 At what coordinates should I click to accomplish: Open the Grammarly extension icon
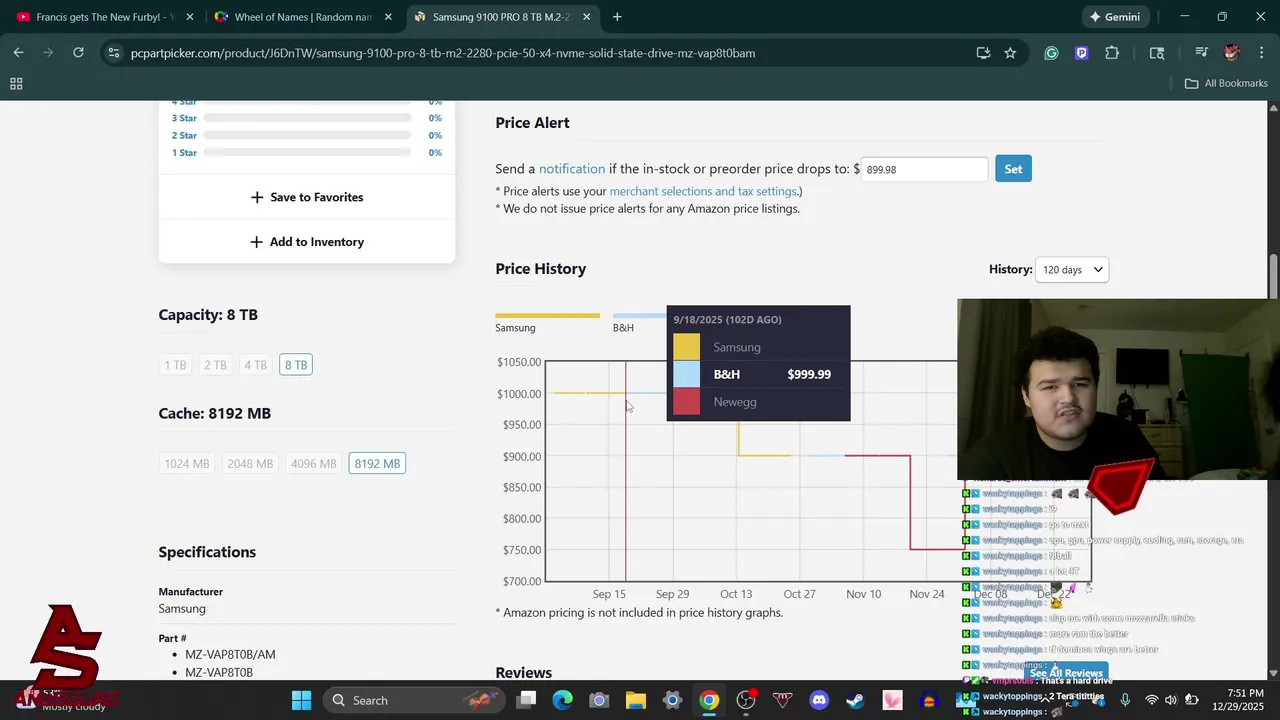pyautogui.click(x=1051, y=53)
